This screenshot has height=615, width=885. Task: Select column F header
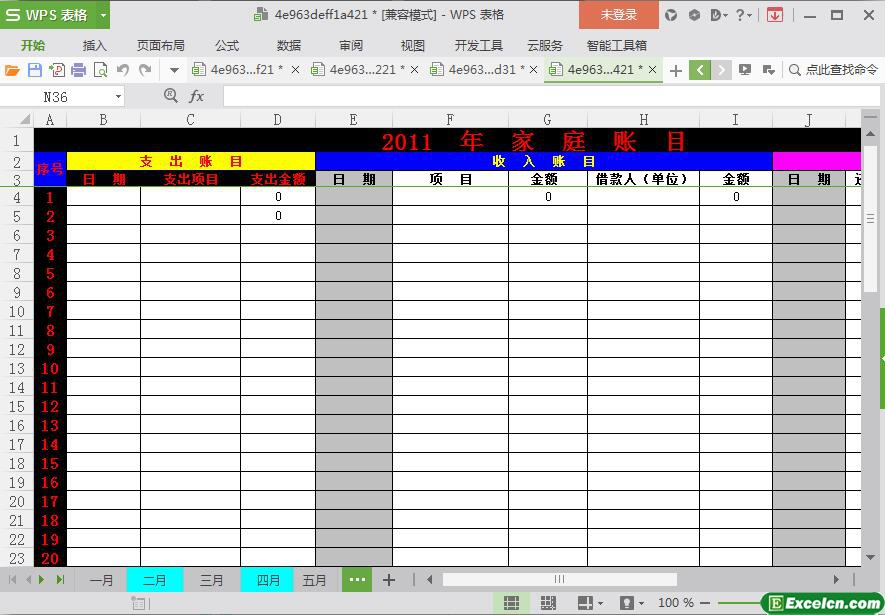450,119
